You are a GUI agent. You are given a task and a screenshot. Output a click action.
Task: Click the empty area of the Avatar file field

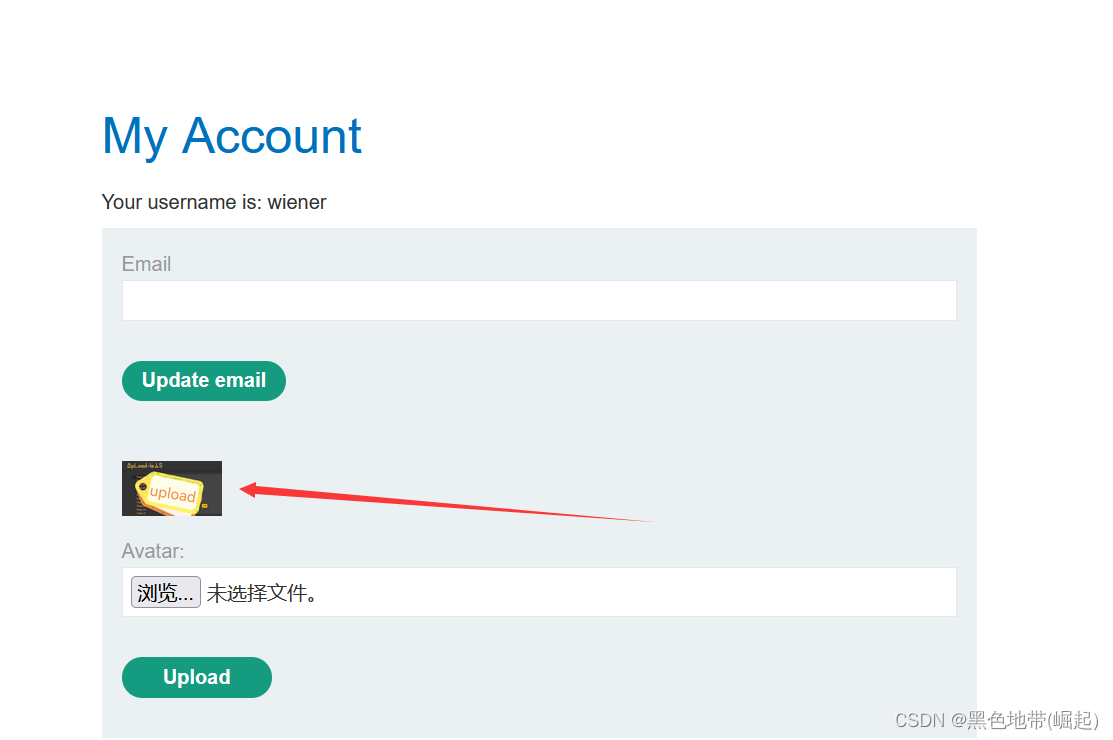639,592
